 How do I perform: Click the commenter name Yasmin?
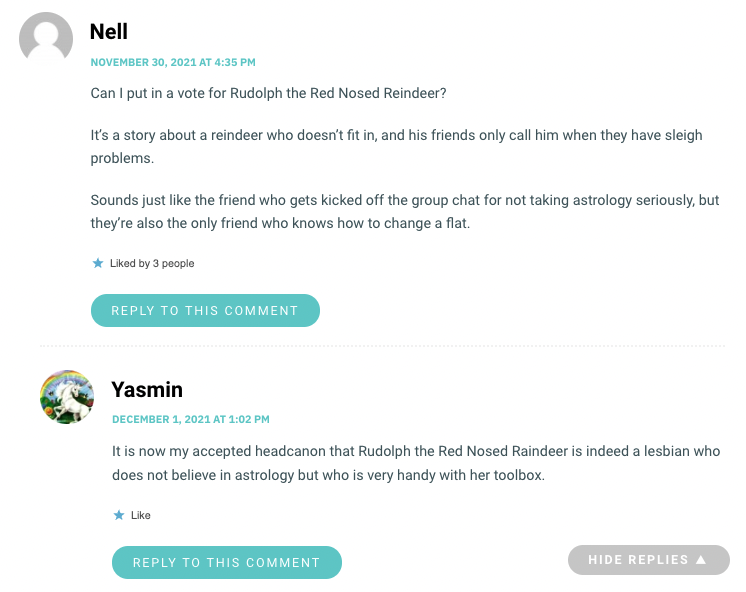coord(147,389)
